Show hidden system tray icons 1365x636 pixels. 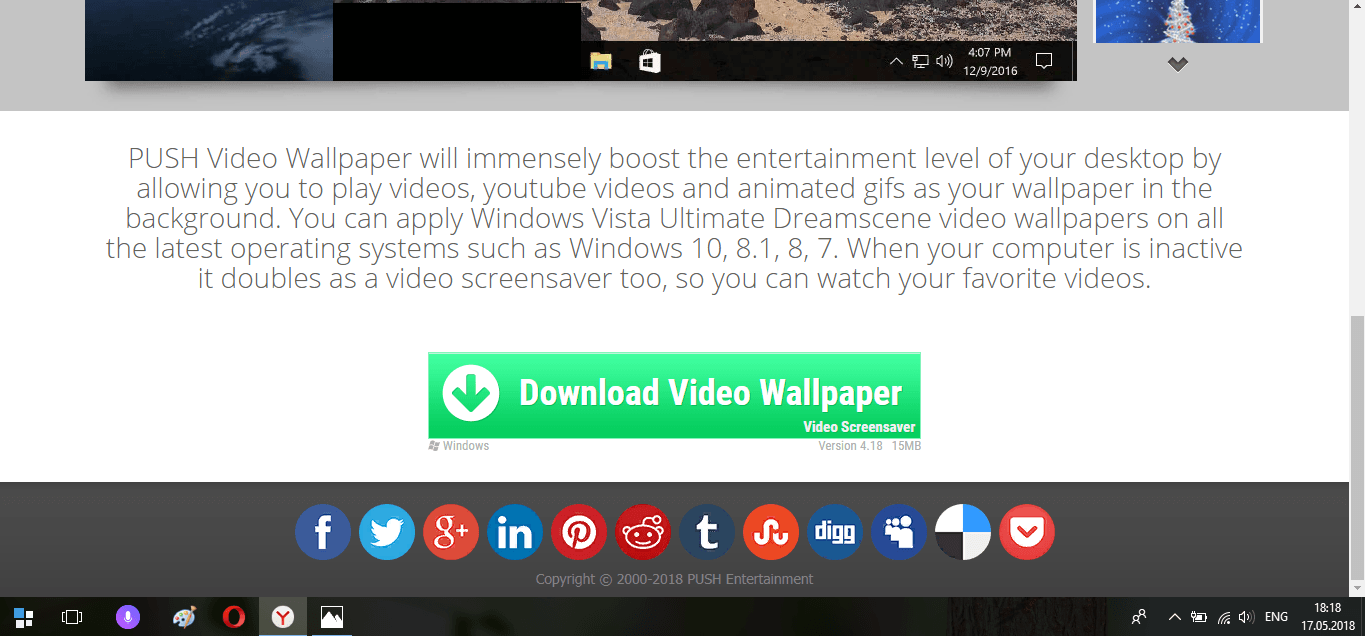(x=1175, y=617)
